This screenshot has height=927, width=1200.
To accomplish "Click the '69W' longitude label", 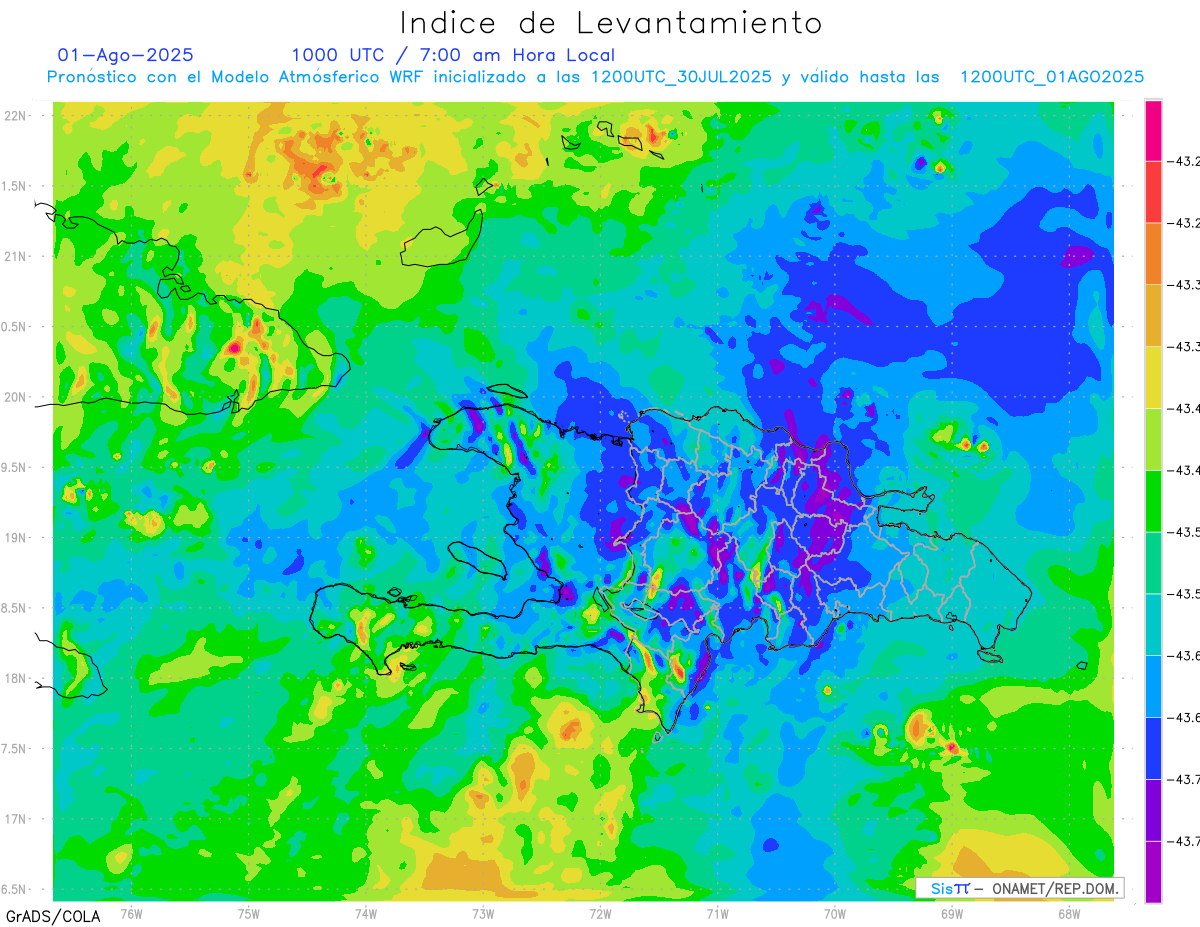I will [x=952, y=913].
